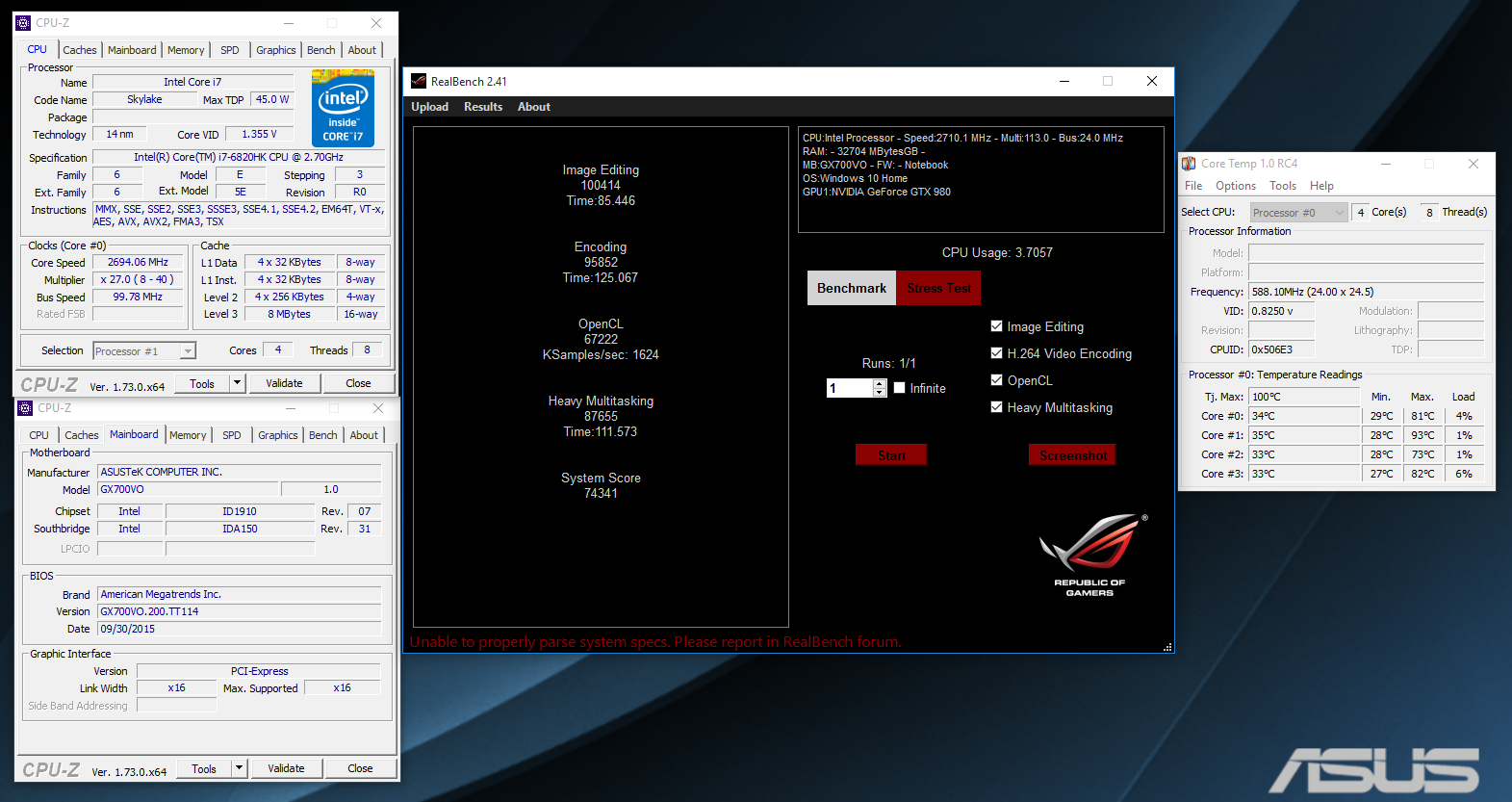Open the Upload menu in RealBench
The image size is (1512, 802).
[x=430, y=107]
